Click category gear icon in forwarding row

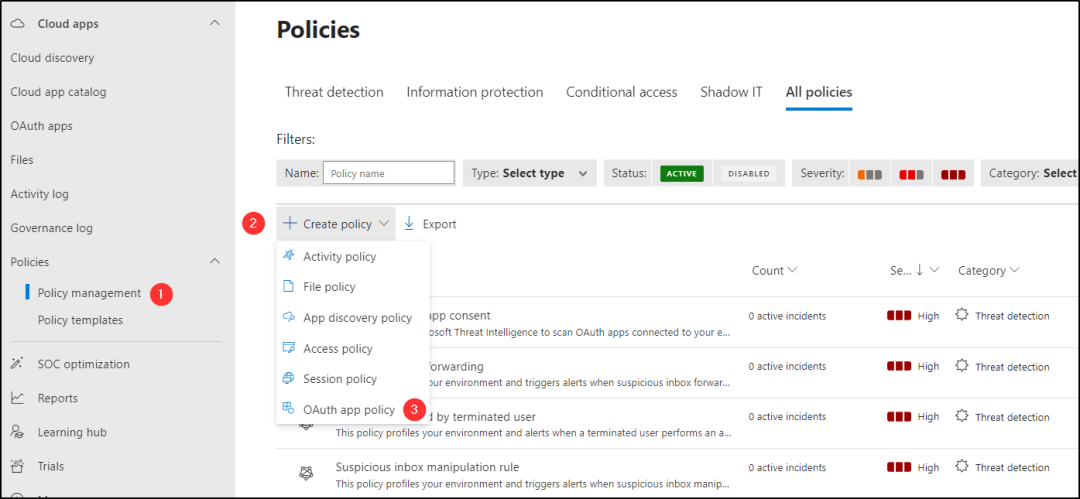(x=962, y=366)
